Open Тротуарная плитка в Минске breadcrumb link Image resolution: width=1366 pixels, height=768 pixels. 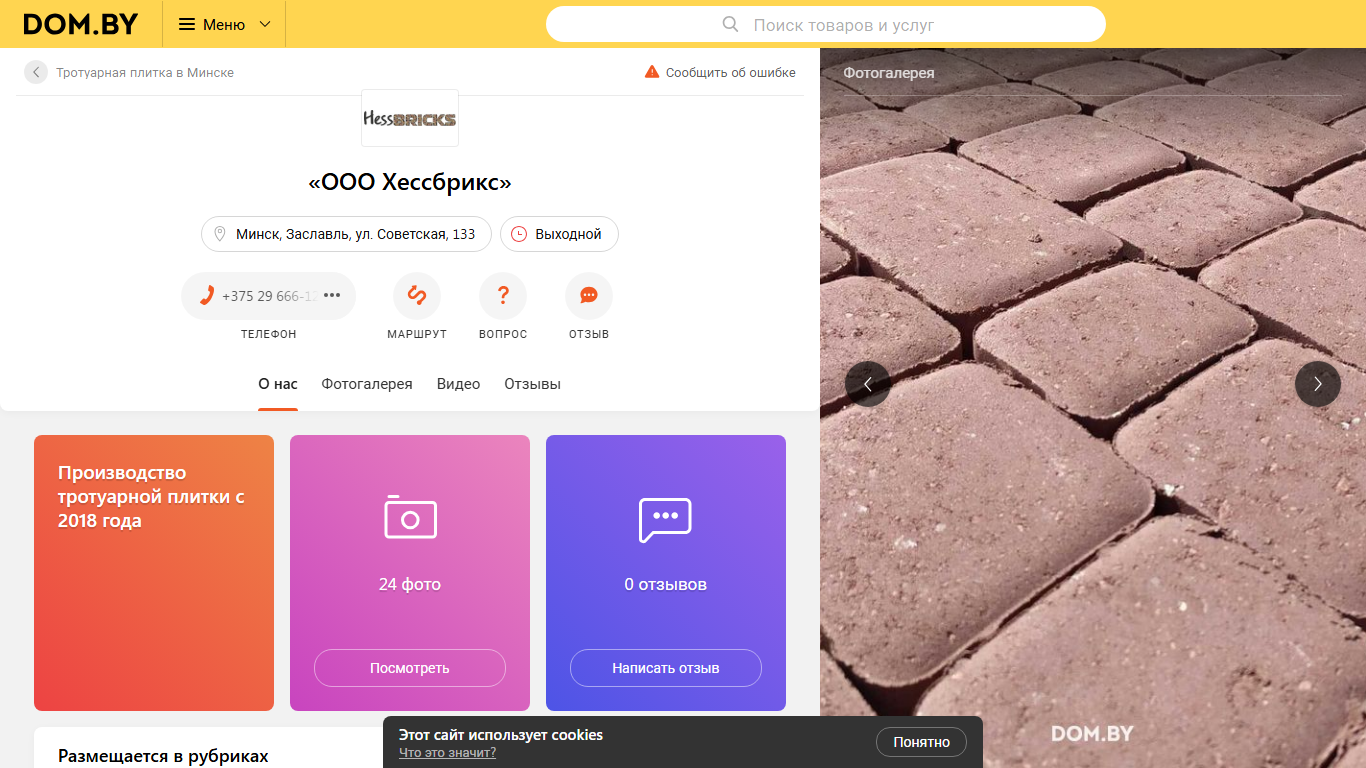[145, 72]
